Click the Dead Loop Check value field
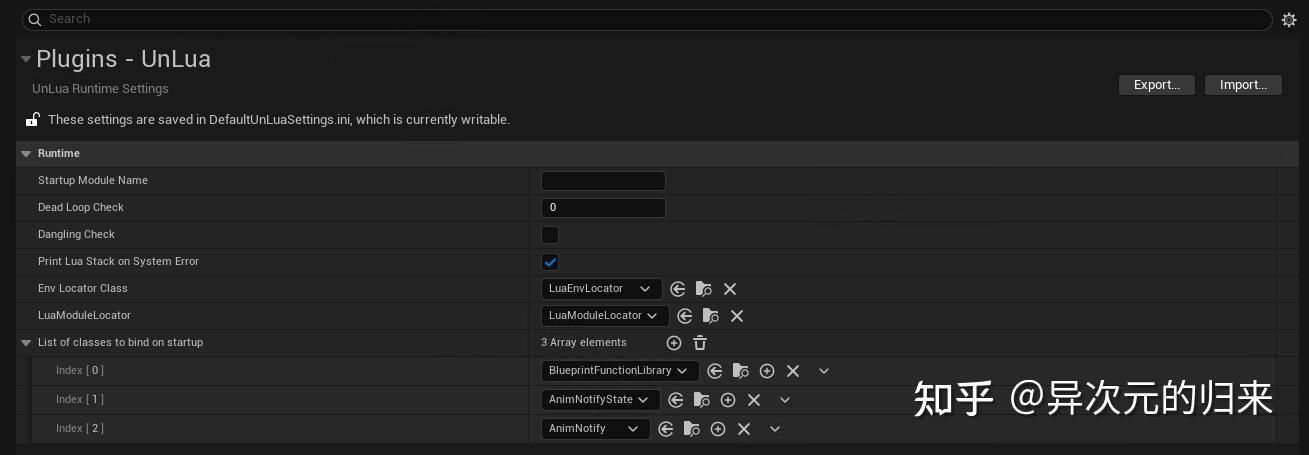1309x455 pixels. 603,208
